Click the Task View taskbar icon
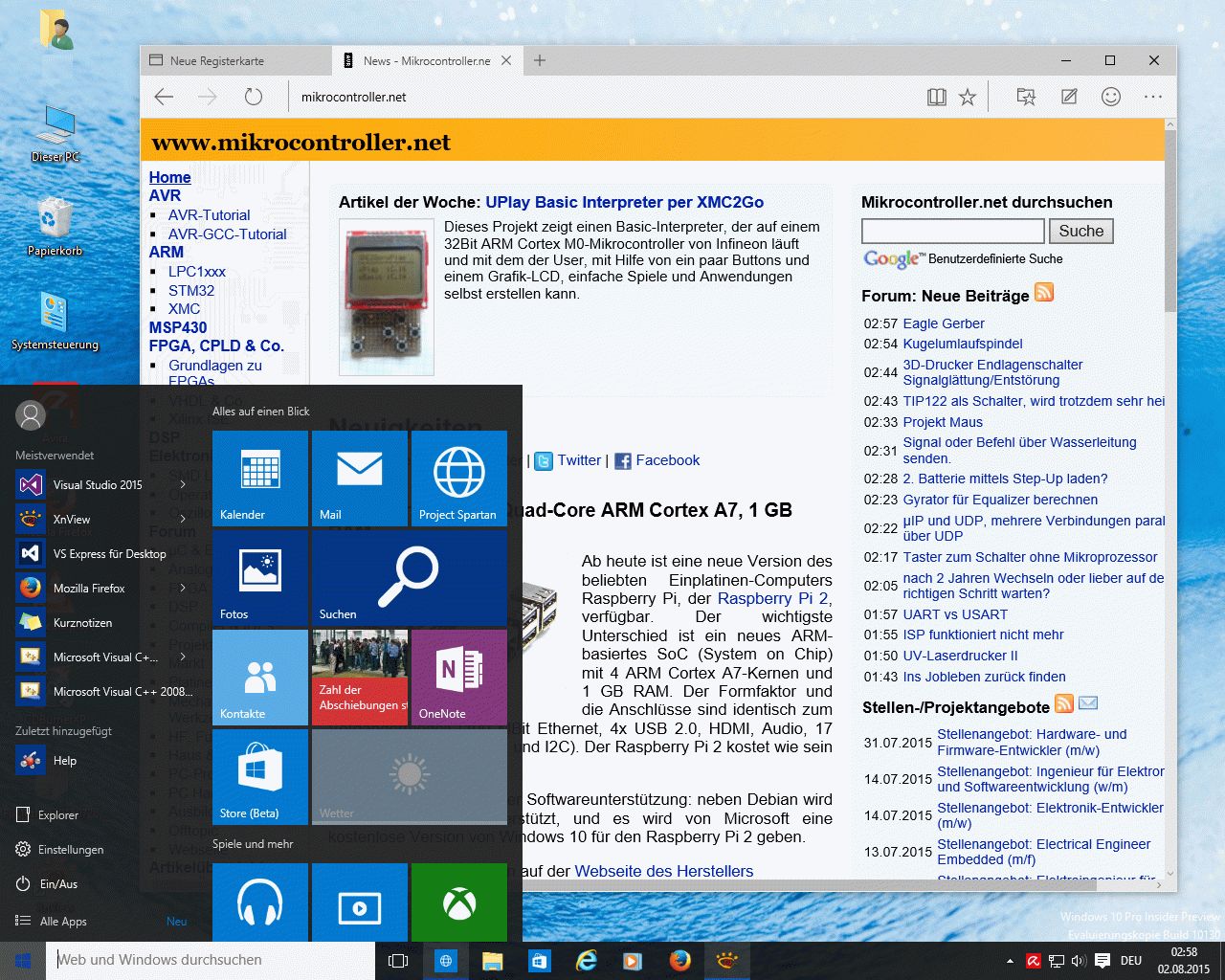The width and height of the screenshot is (1225, 980). click(x=398, y=960)
